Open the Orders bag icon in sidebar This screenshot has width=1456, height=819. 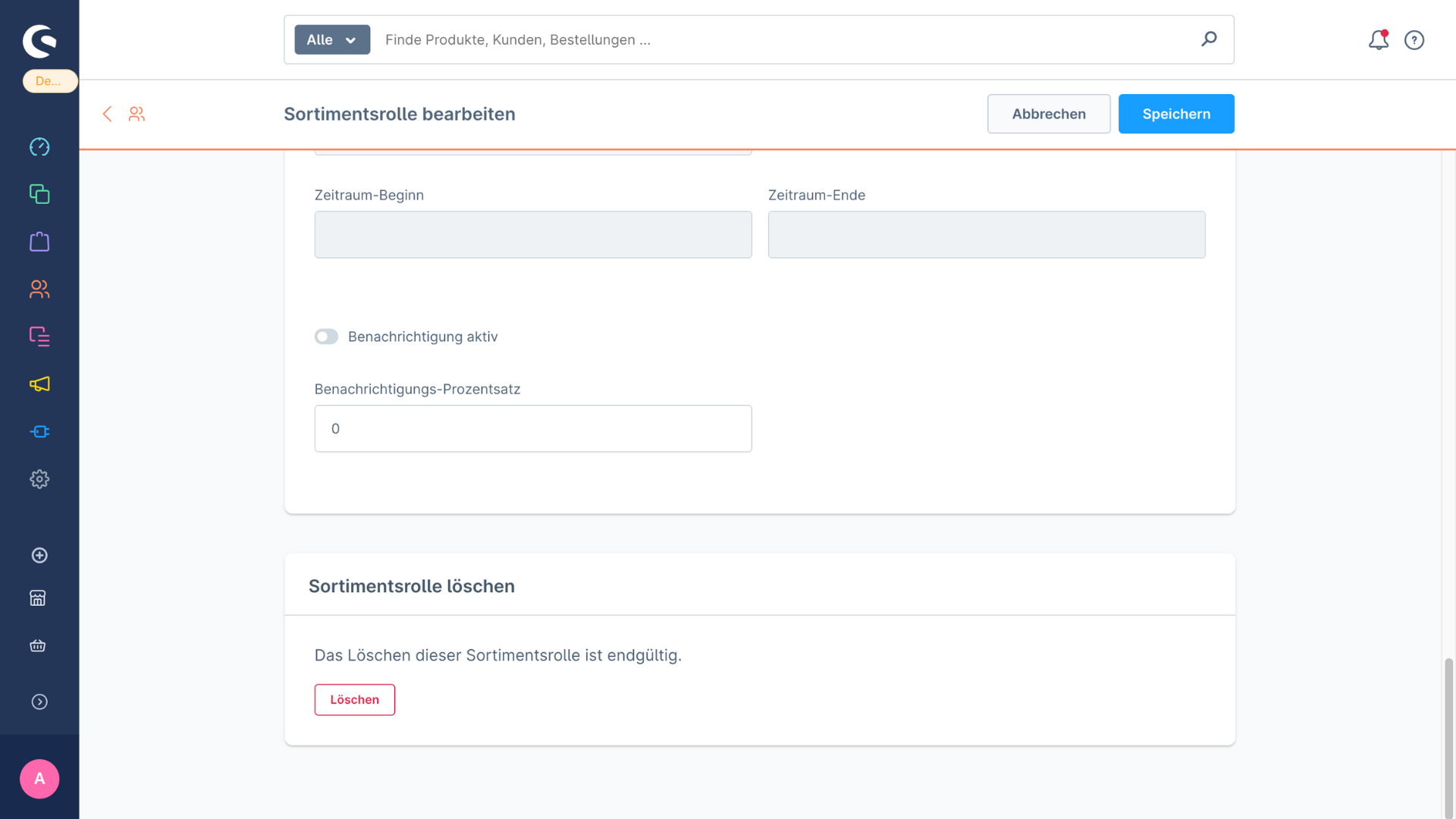point(39,242)
